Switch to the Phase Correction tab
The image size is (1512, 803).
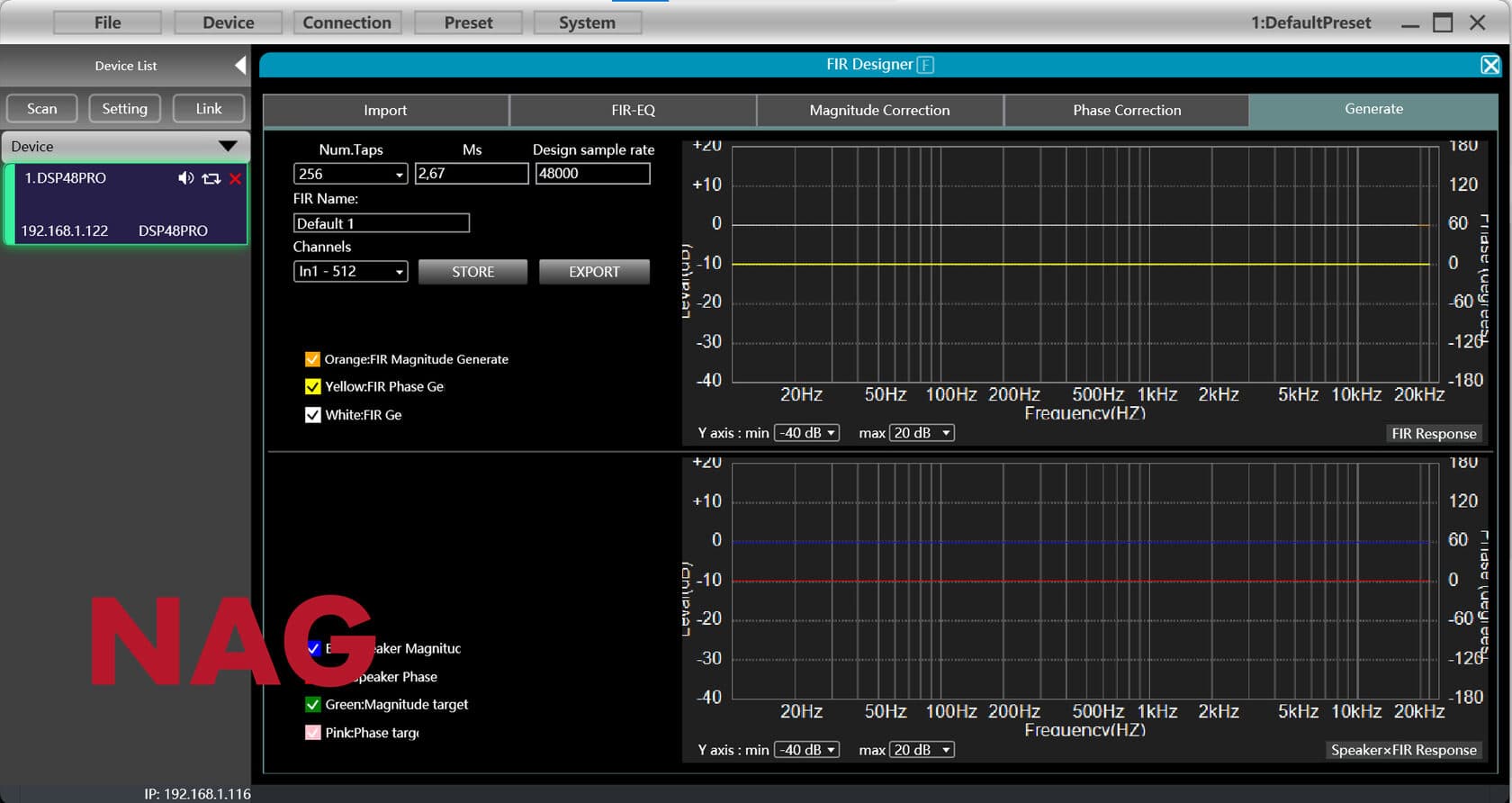pos(1127,110)
